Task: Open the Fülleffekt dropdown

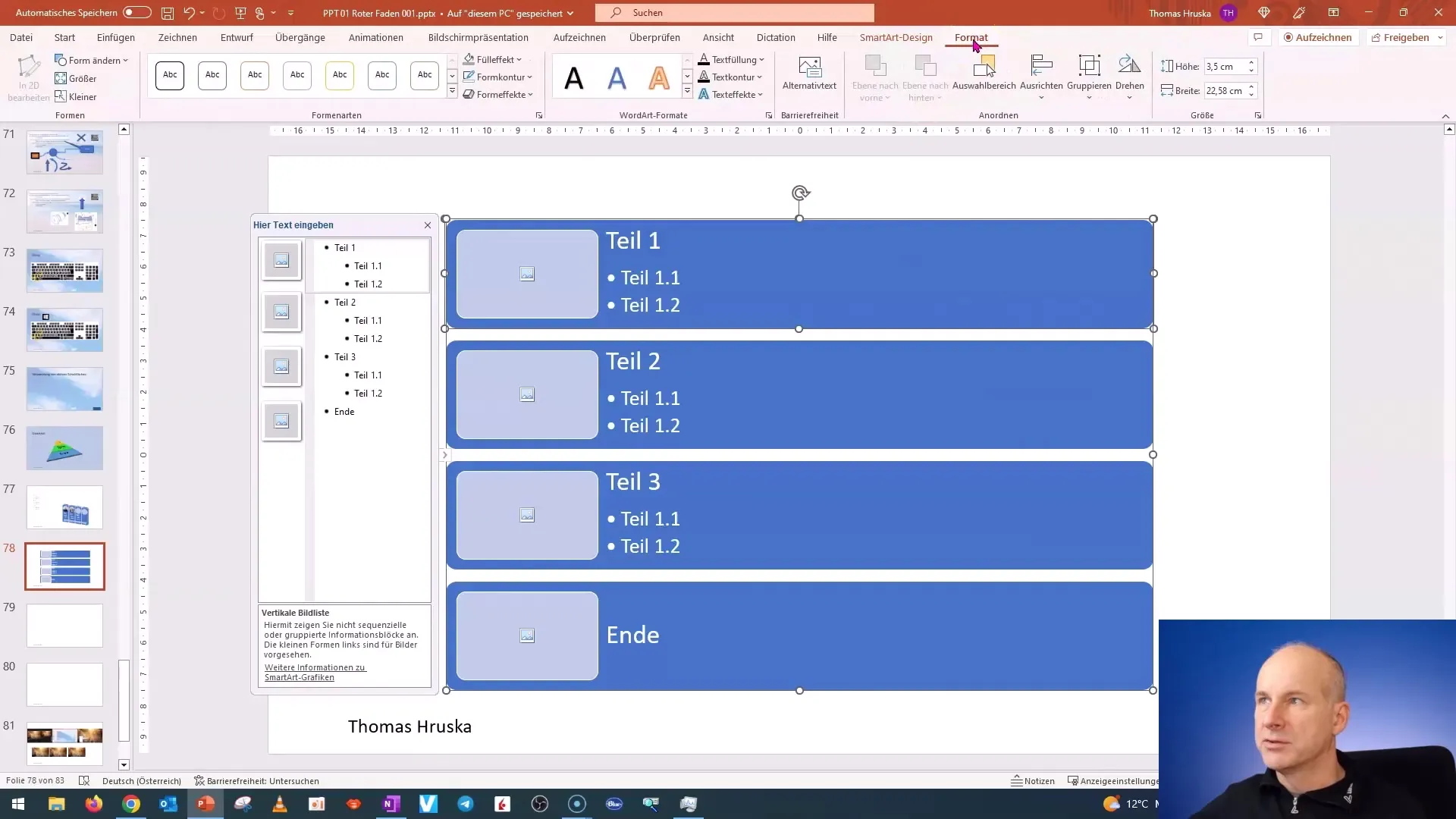Action: point(493,59)
